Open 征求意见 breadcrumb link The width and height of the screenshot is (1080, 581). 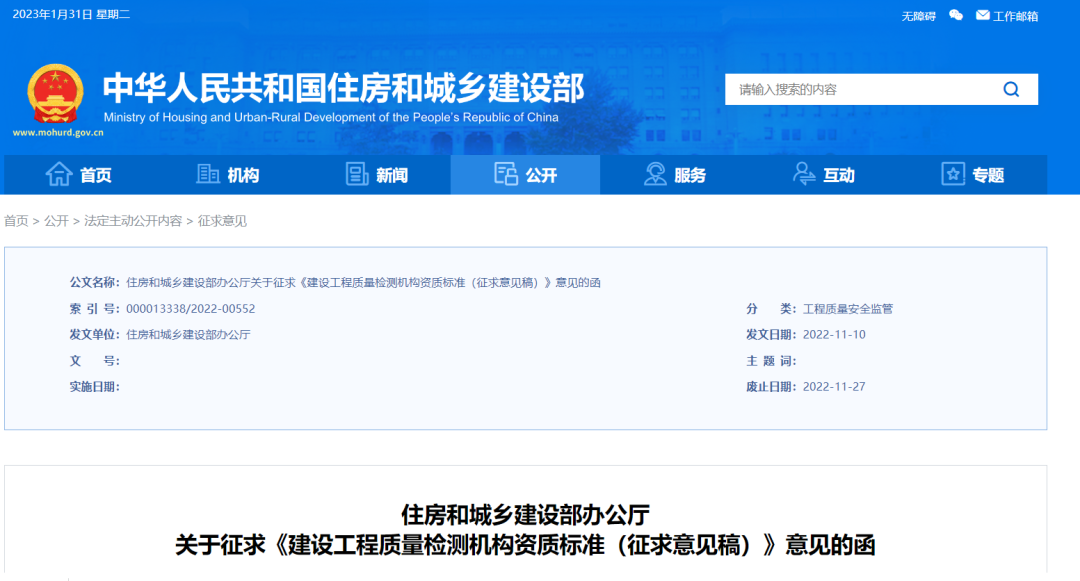pos(222,221)
